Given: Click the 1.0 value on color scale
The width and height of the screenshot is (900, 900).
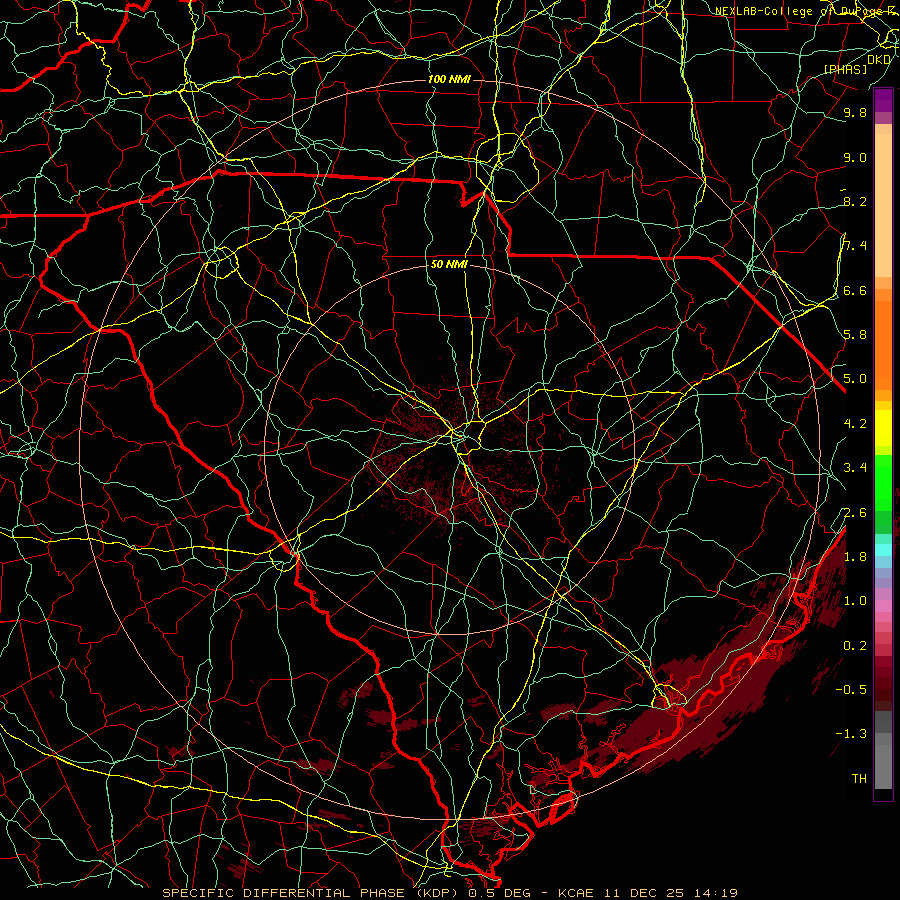Looking at the screenshot, I should click(855, 601).
